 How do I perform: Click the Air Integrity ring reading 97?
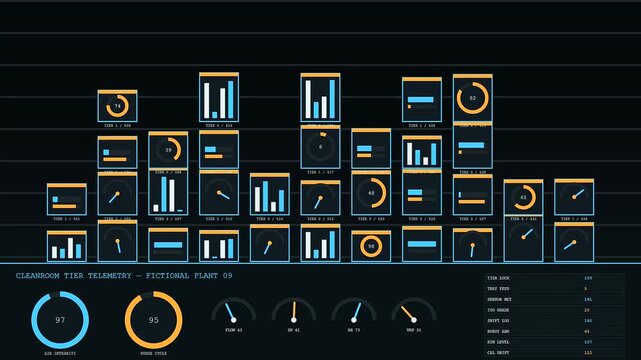(x=60, y=320)
